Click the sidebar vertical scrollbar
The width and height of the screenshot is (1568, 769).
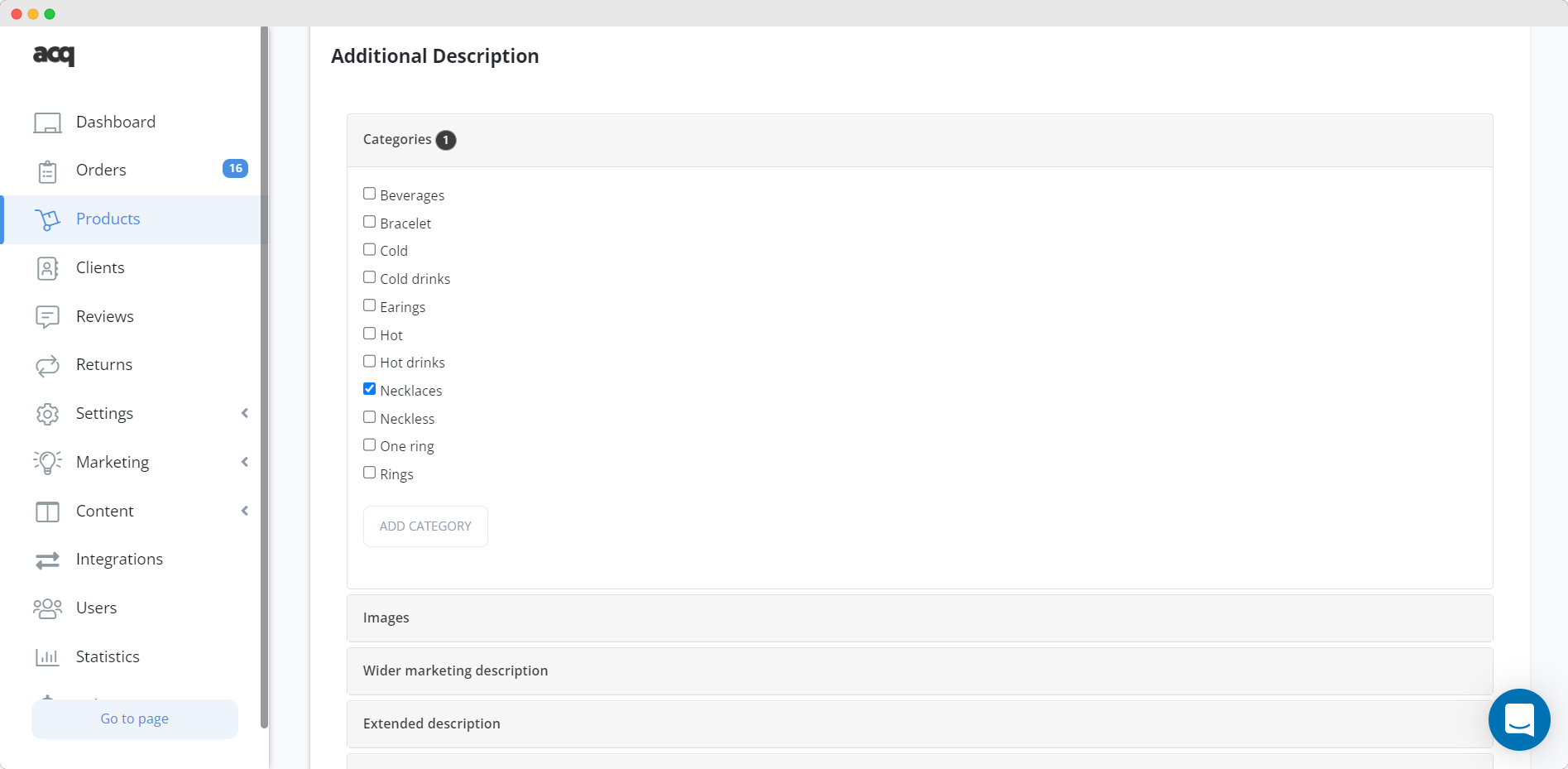pyautogui.click(x=265, y=377)
